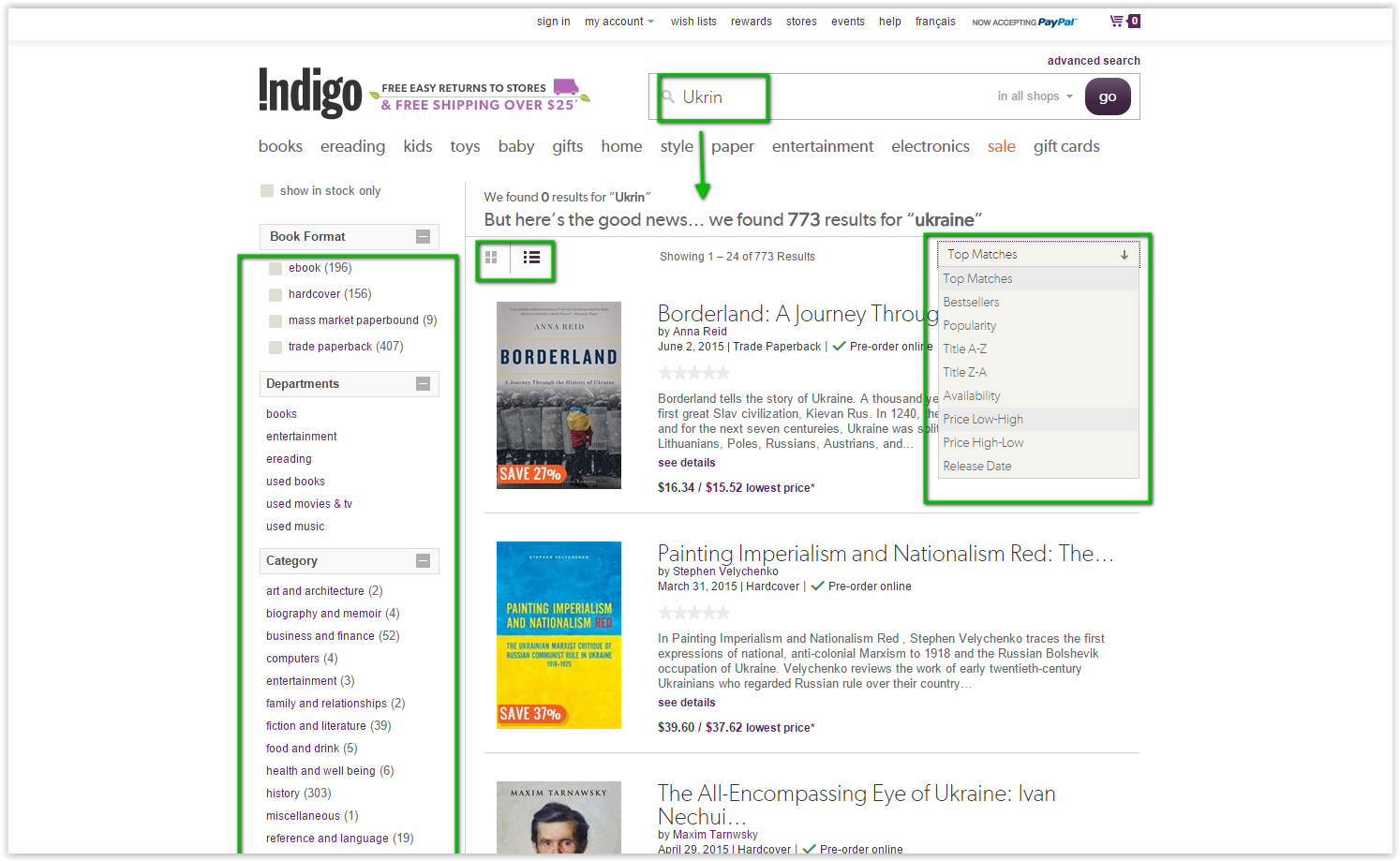The image size is (1400, 861).
Task: Collapse the Category section
Action: tap(423, 561)
